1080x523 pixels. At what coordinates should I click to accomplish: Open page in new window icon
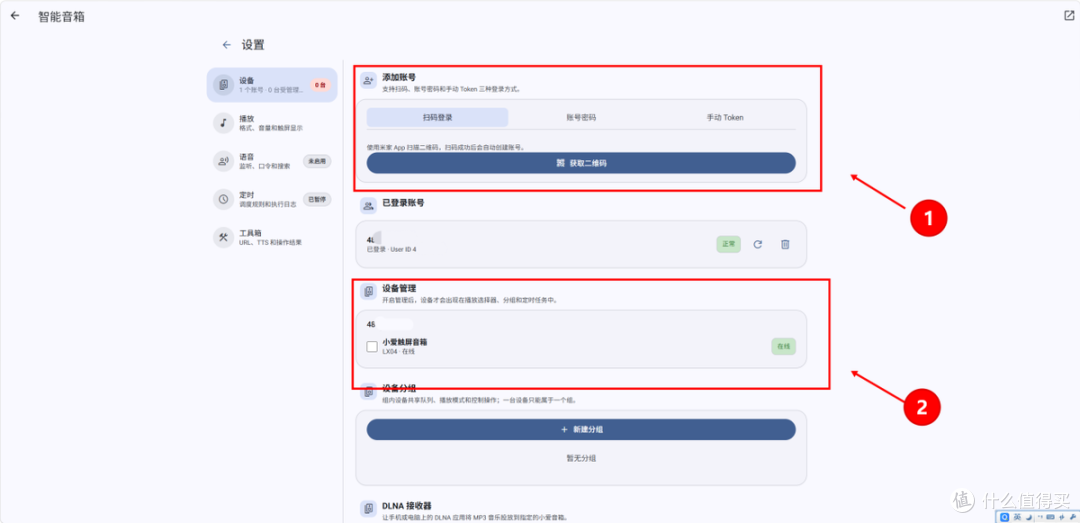pos(1069,16)
